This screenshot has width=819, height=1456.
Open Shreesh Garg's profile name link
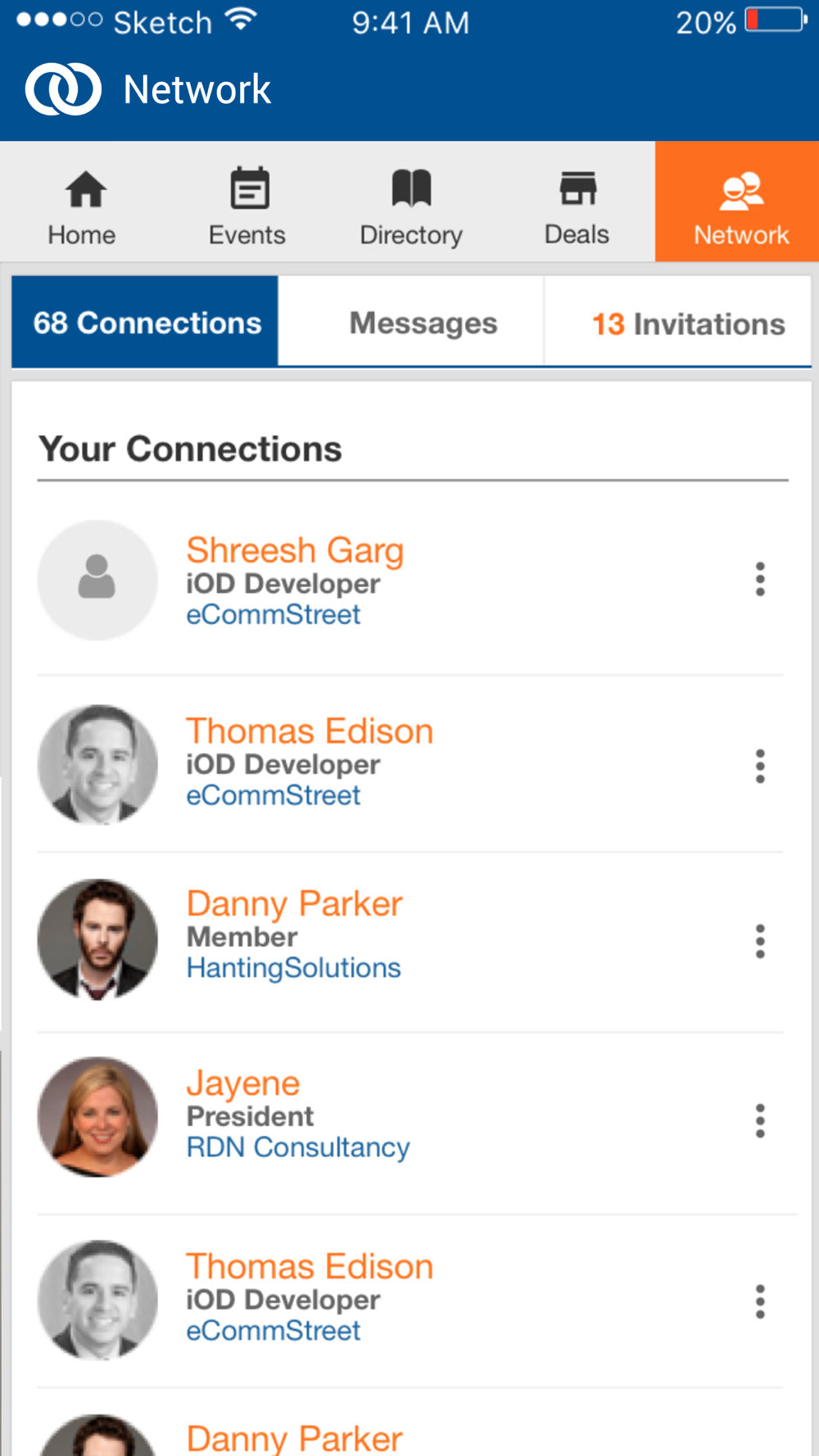tap(295, 550)
